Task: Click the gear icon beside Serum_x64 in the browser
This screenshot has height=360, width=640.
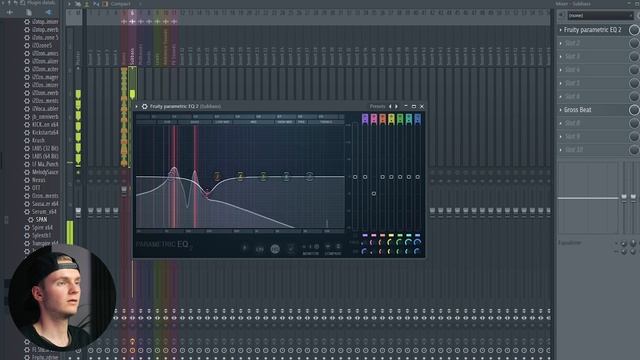Action: point(27,212)
